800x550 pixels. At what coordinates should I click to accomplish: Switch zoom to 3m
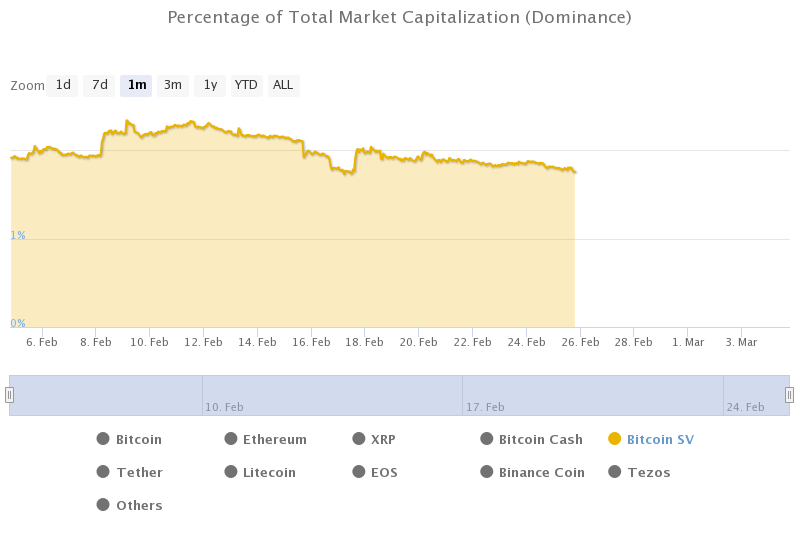173,85
